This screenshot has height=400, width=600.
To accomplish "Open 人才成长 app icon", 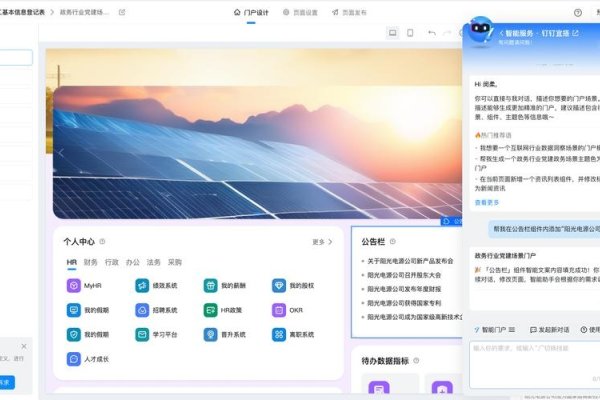I will click(x=73, y=359).
